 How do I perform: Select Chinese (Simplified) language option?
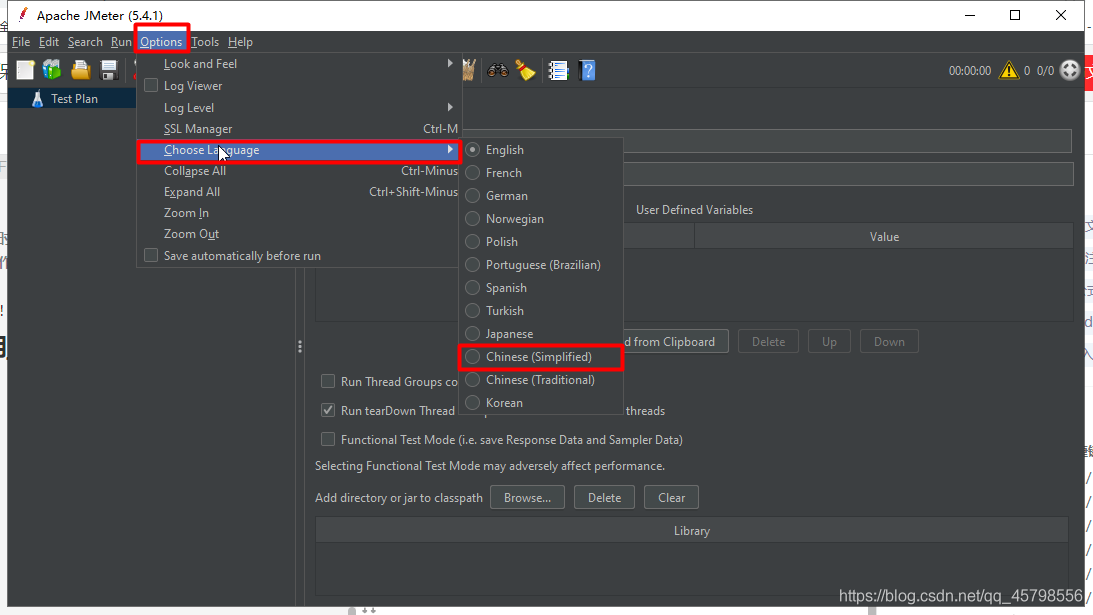click(540, 357)
